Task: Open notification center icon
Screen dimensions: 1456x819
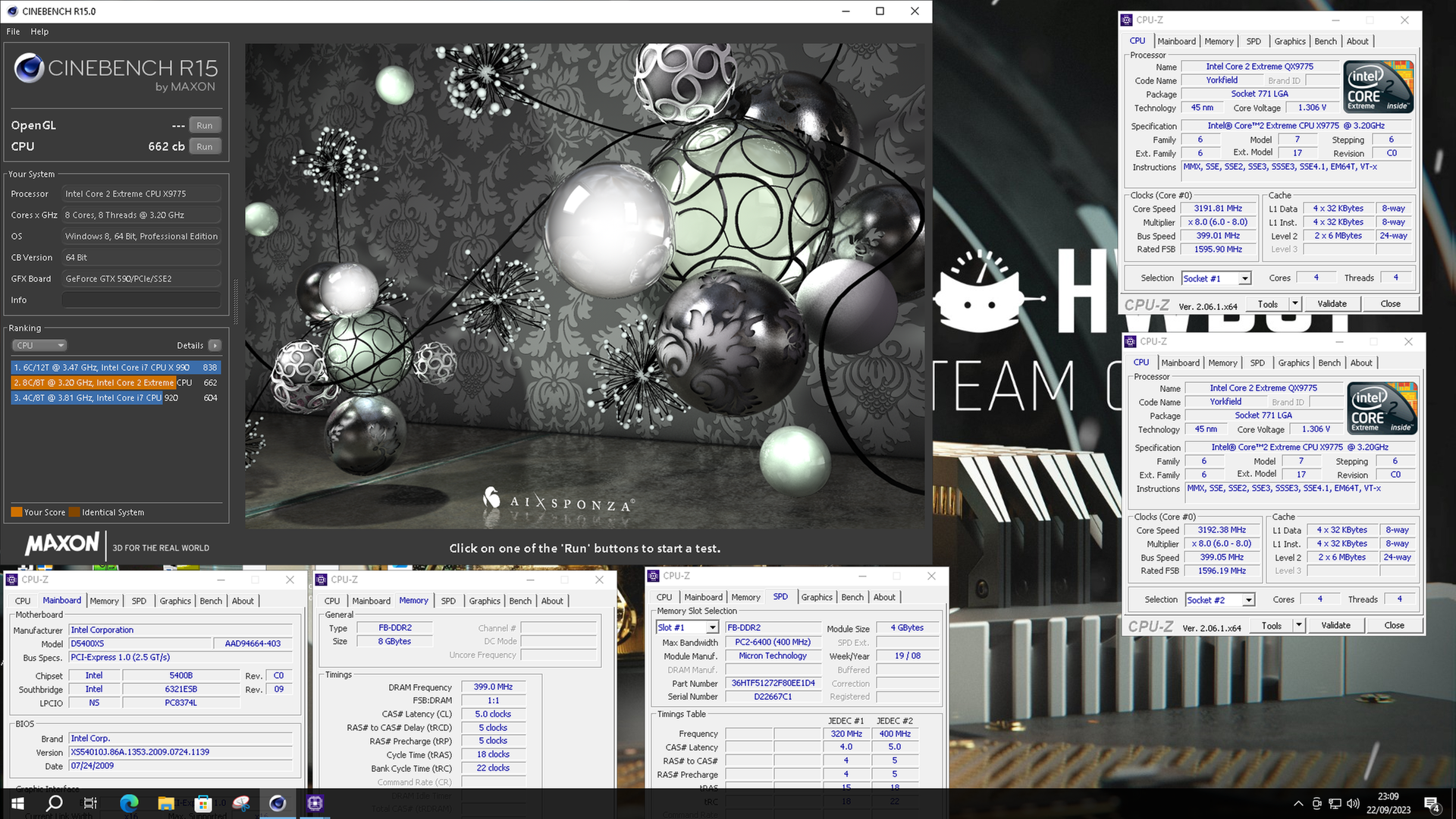Action: 1432,804
